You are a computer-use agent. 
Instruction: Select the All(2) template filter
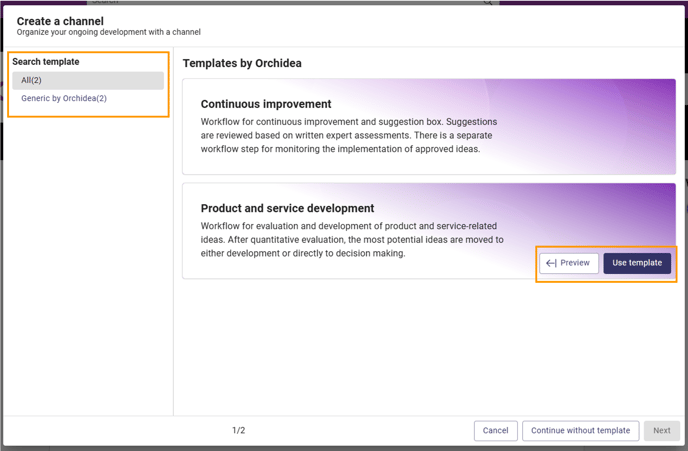coord(88,80)
